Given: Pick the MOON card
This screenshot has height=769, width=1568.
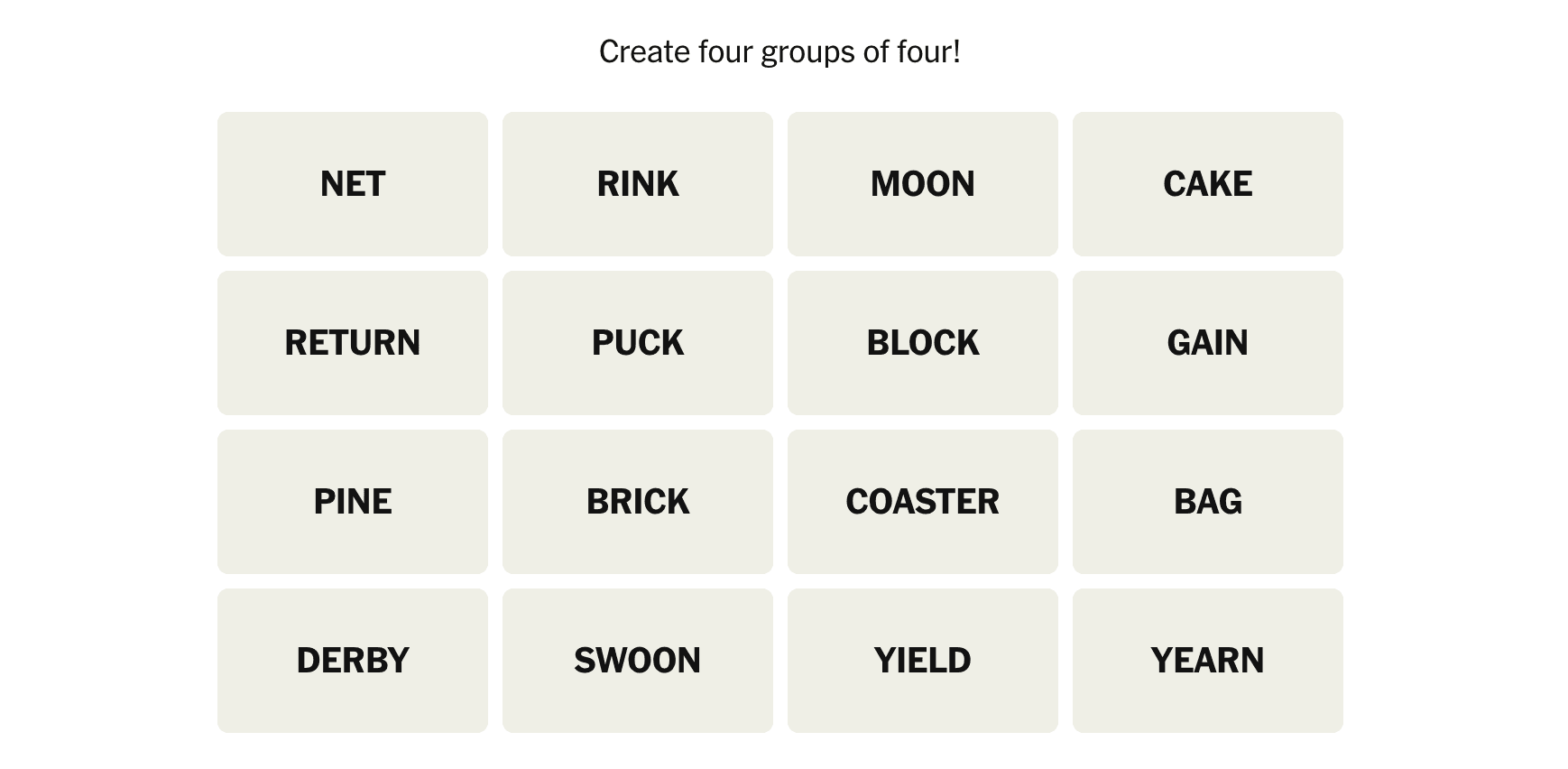Looking at the screenshot, I should [x=922, y=184].
